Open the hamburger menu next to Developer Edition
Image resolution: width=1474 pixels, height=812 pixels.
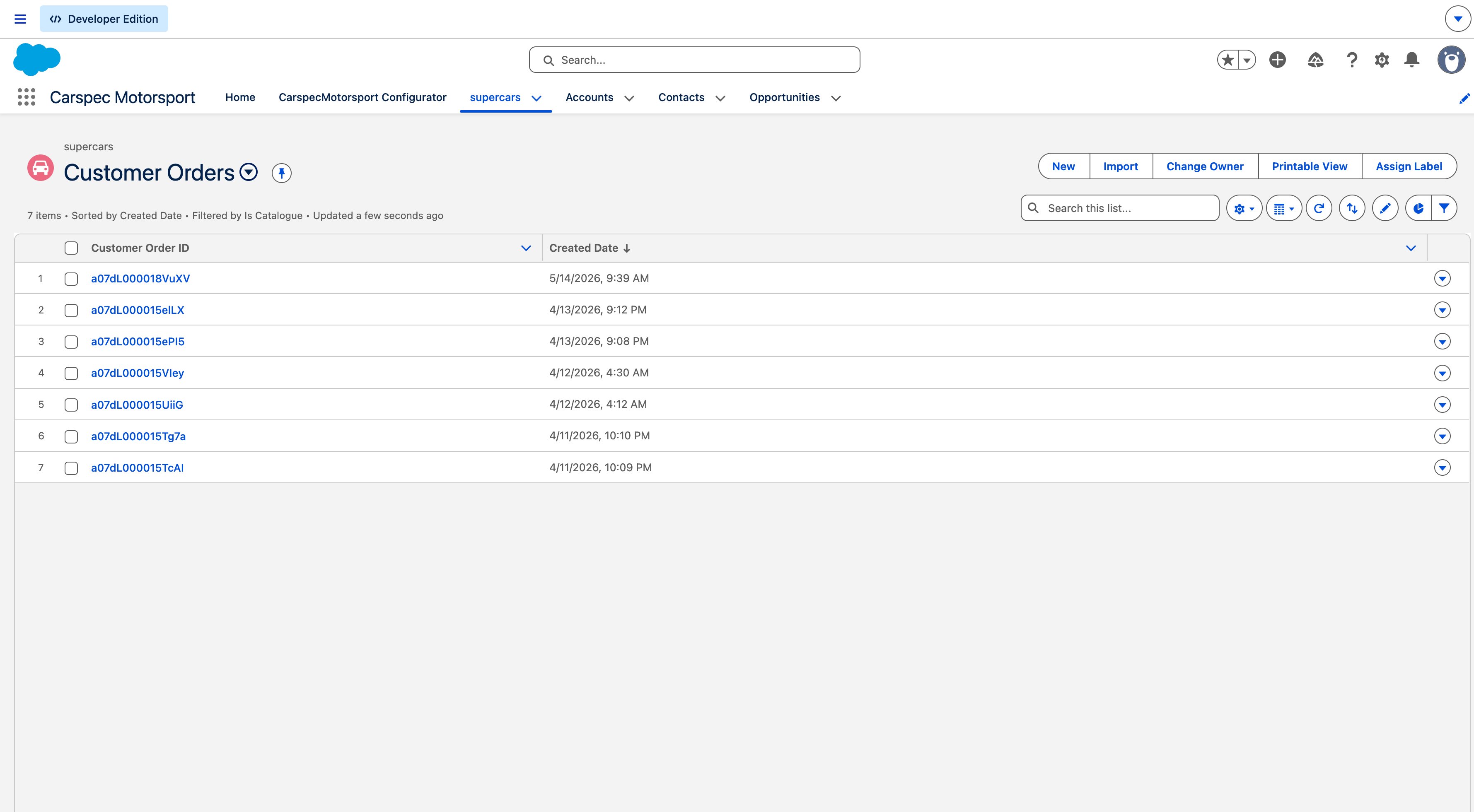[x=20, y=19]
